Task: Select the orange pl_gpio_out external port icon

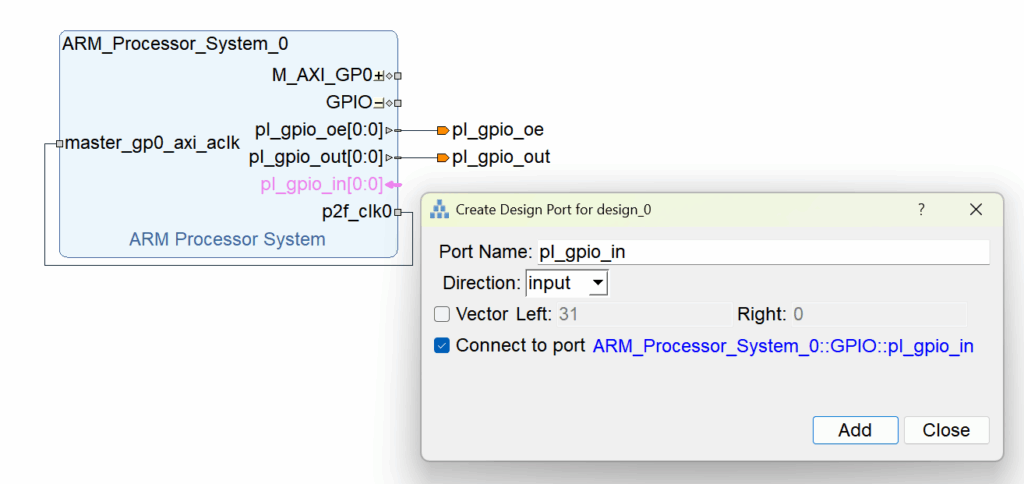Action: [443, 157]
